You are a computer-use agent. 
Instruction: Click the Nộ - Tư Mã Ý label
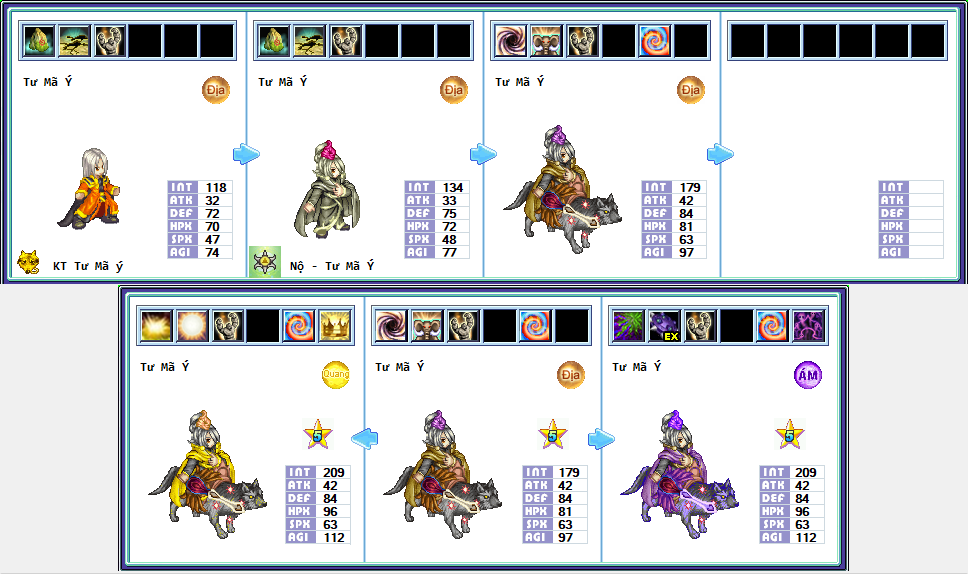pyautogui.click(x=332, y=266)
